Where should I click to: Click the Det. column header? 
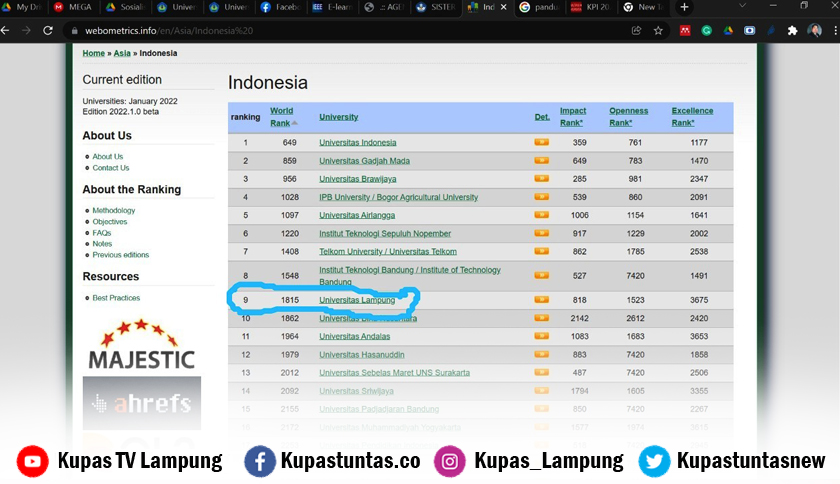click(542, 117)
